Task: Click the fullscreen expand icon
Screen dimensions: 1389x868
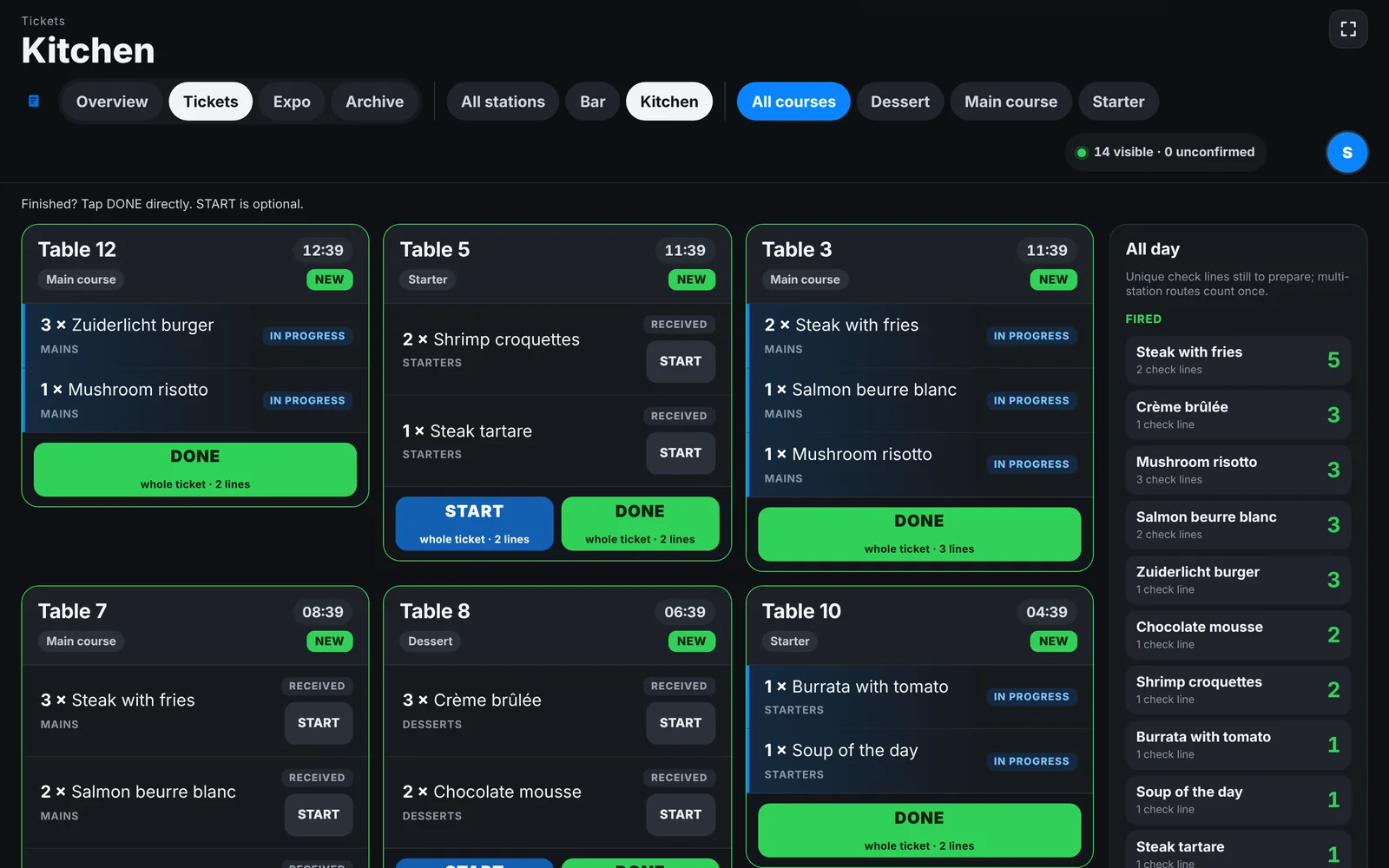Action: pyautogui.click(x=1348, y=30)
